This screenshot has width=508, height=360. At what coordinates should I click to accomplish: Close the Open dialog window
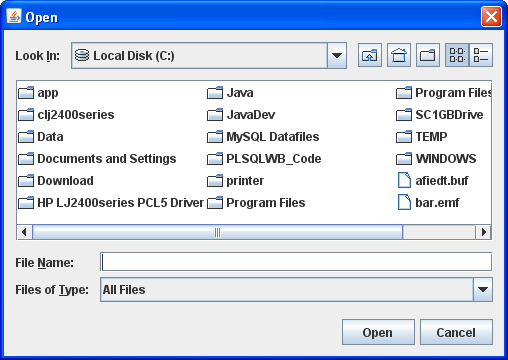pyautogui.click(x=491, y=17)
